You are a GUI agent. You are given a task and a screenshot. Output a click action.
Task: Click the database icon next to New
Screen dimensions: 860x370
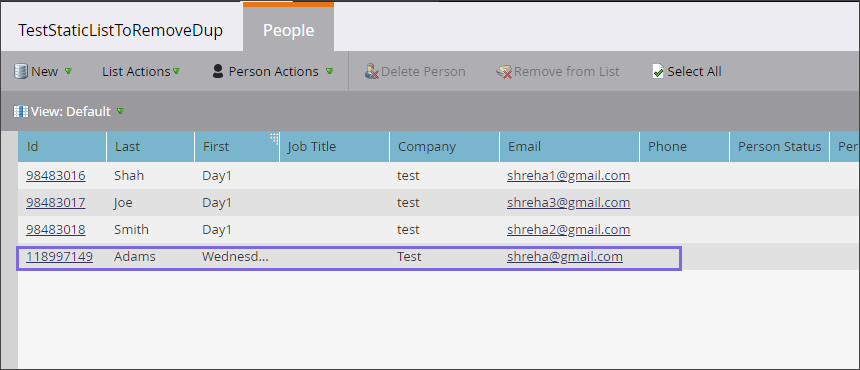pos(21,72)
